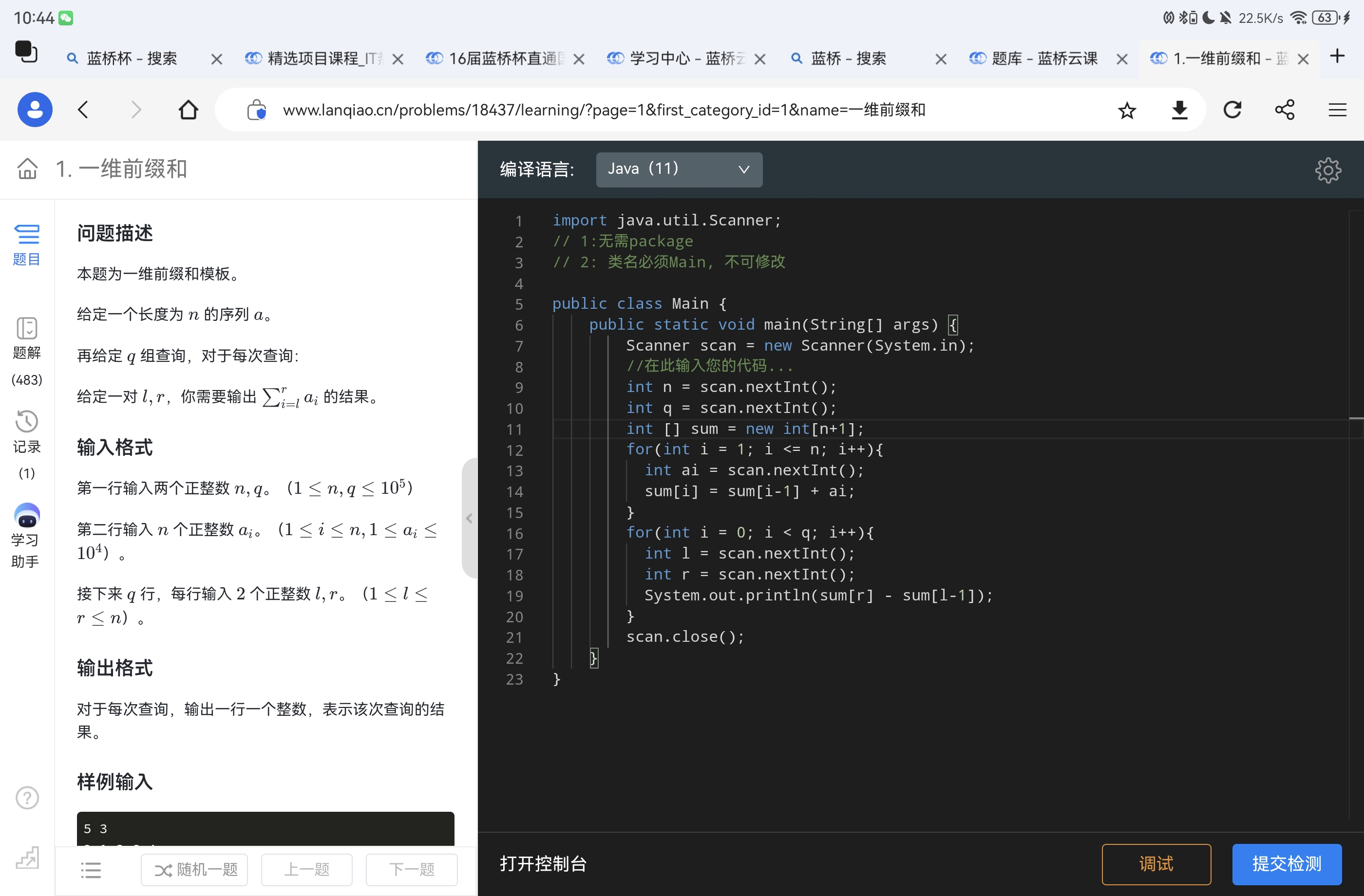This screenshot has width=1364, height=896.
Task: Open the browser hamburger menu
Action: [1337, 110]
